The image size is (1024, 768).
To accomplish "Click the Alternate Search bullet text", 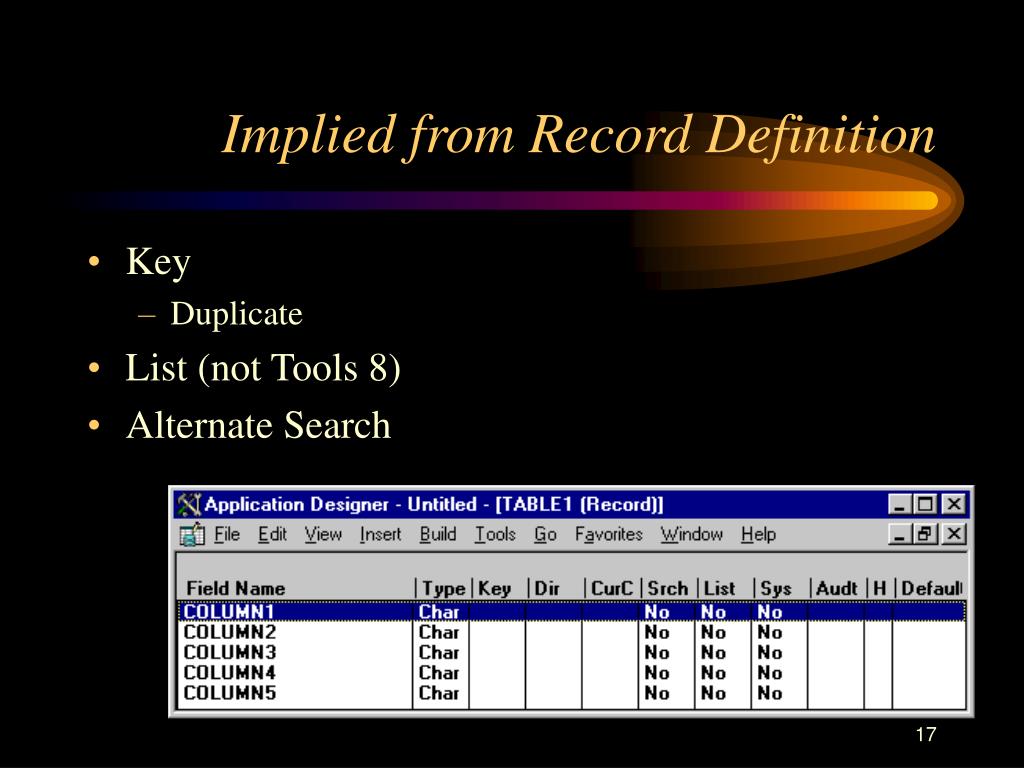I will pyautogui.click(x=259, y=425).
